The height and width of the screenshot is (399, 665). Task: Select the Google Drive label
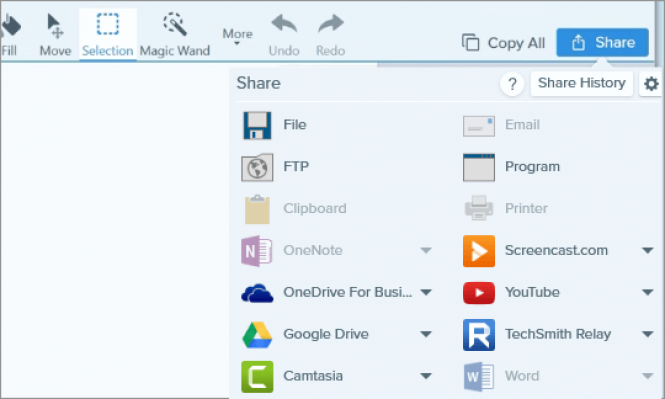[x=326, y=334]
